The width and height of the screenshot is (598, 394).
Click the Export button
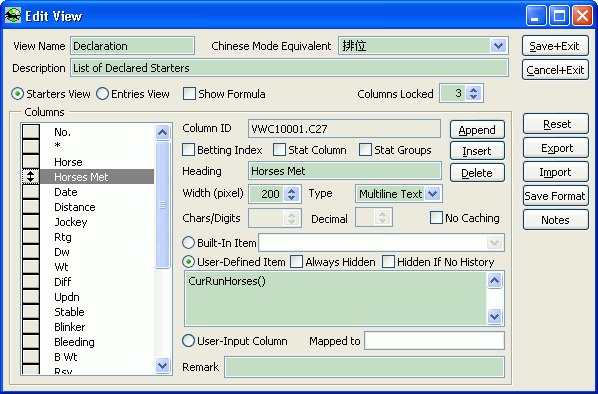pyautogui.click(x=556, y=148)
